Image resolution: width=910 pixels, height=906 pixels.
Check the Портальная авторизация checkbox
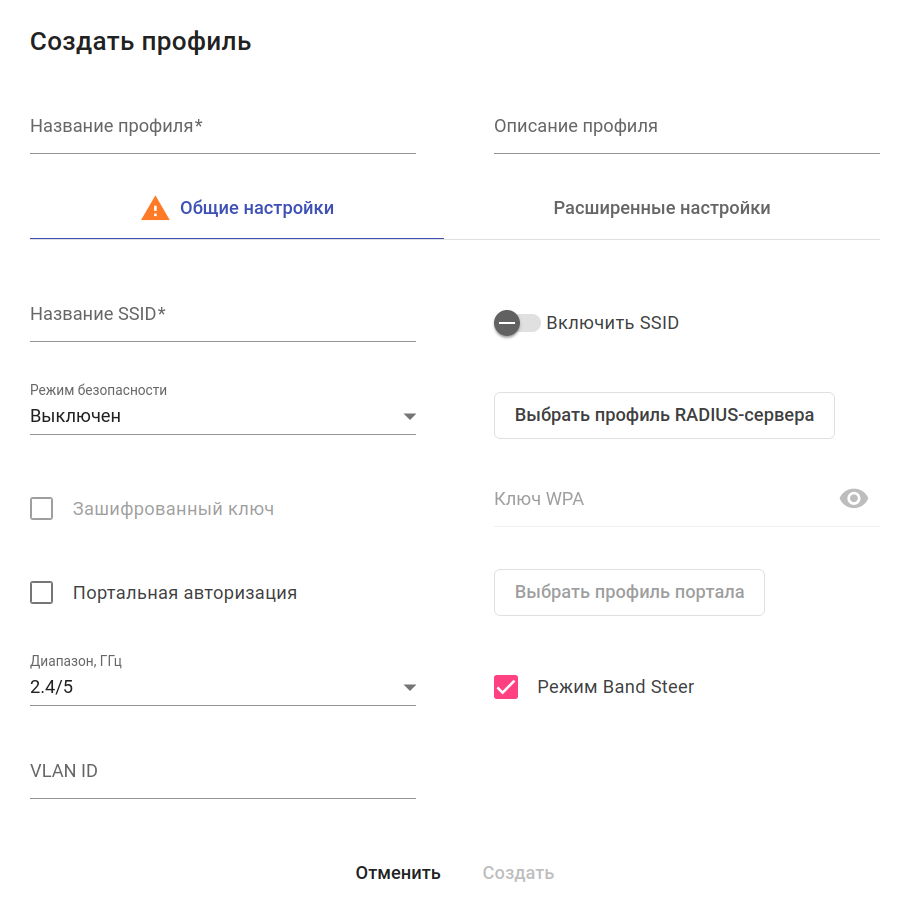(42, 593)
